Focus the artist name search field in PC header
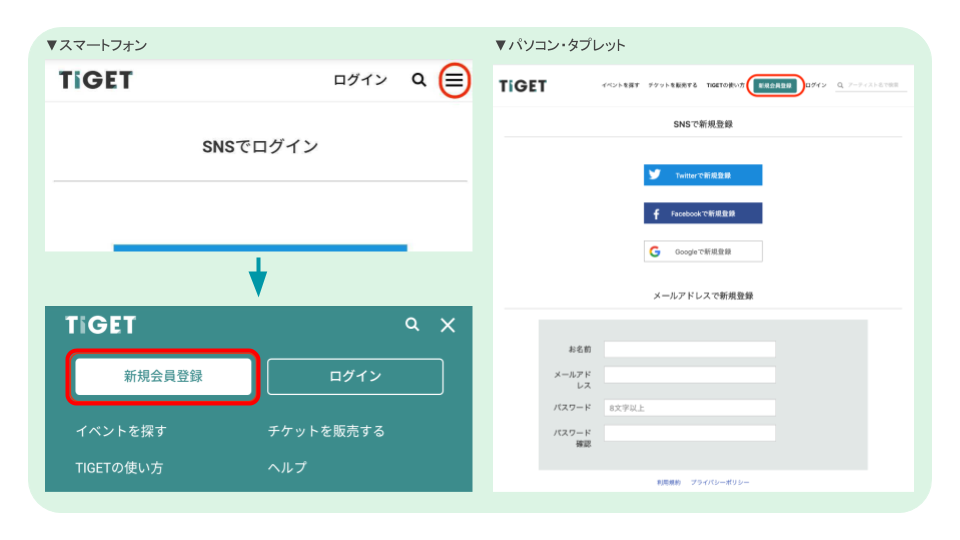 (x=872, y=85)
